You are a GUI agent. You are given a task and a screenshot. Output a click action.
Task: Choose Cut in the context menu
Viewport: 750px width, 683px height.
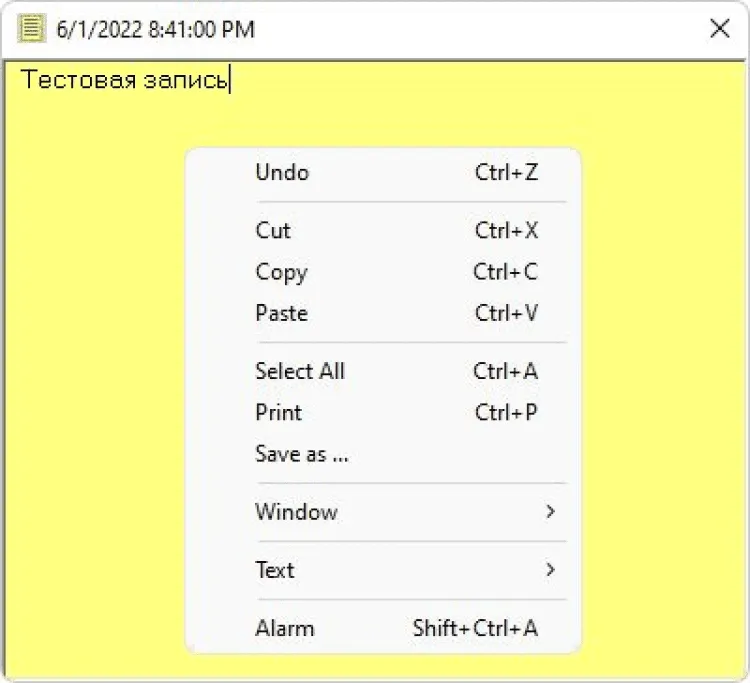273,230
